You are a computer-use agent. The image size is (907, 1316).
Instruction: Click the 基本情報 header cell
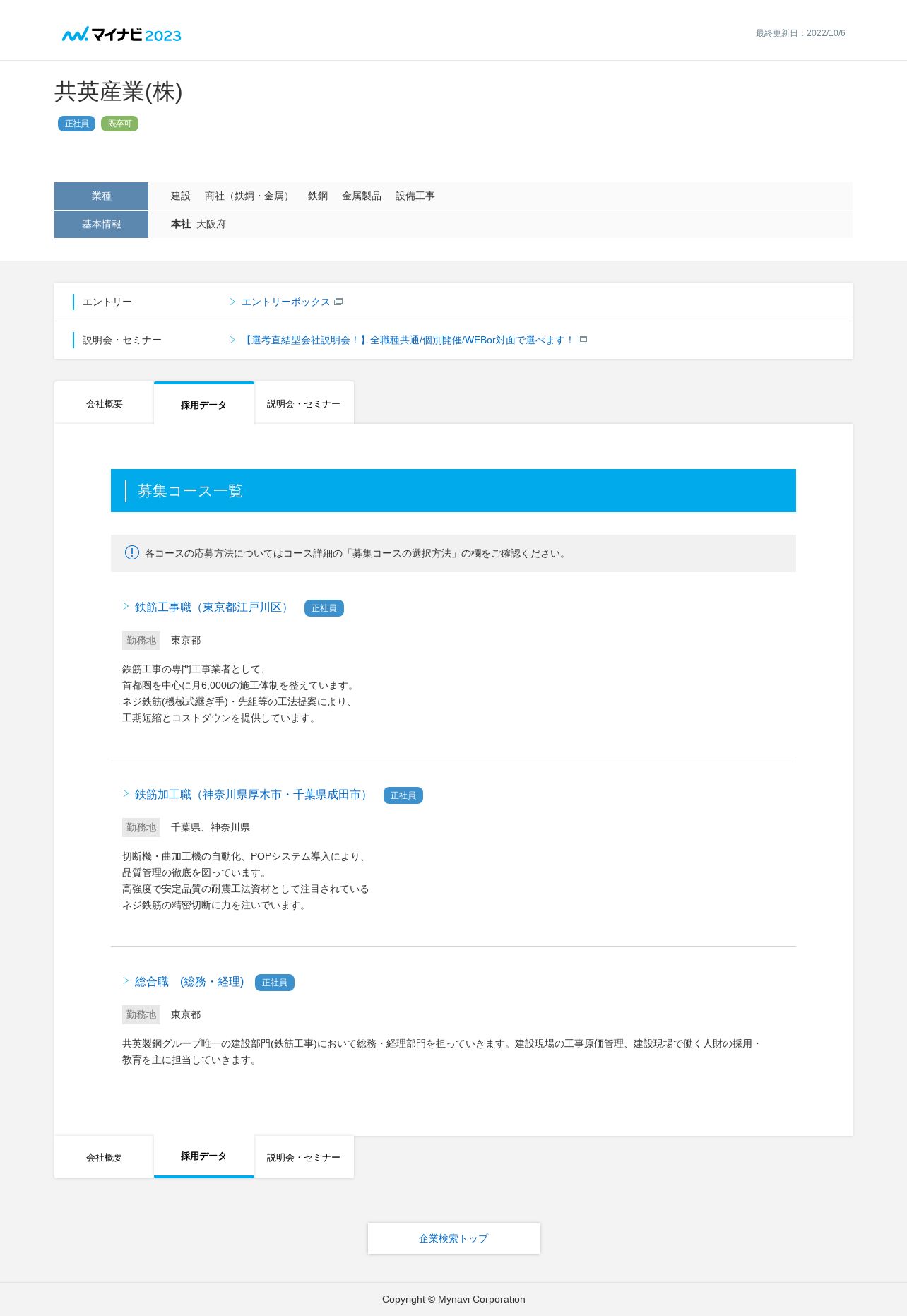[x=101, y=224]
